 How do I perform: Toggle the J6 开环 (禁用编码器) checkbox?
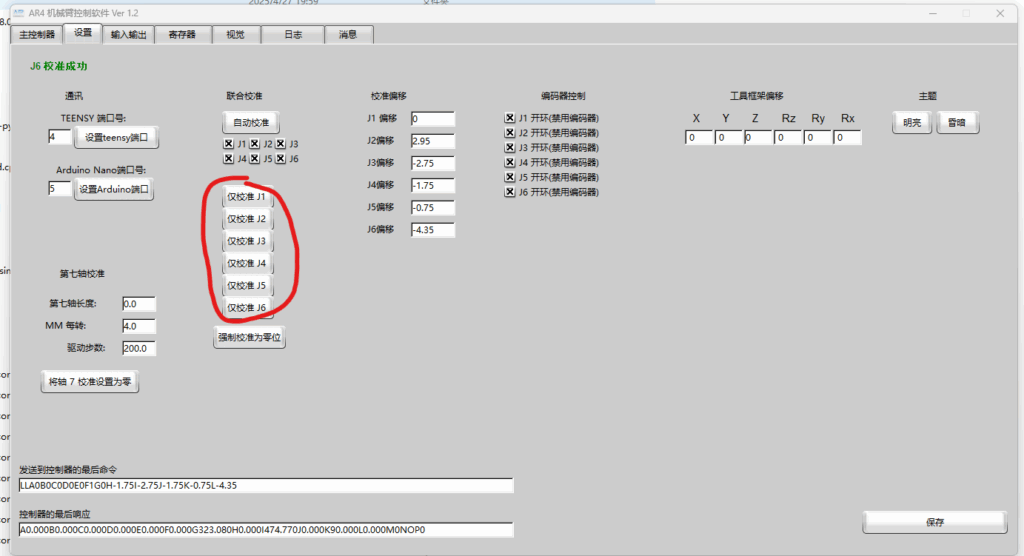click(510, 192)
